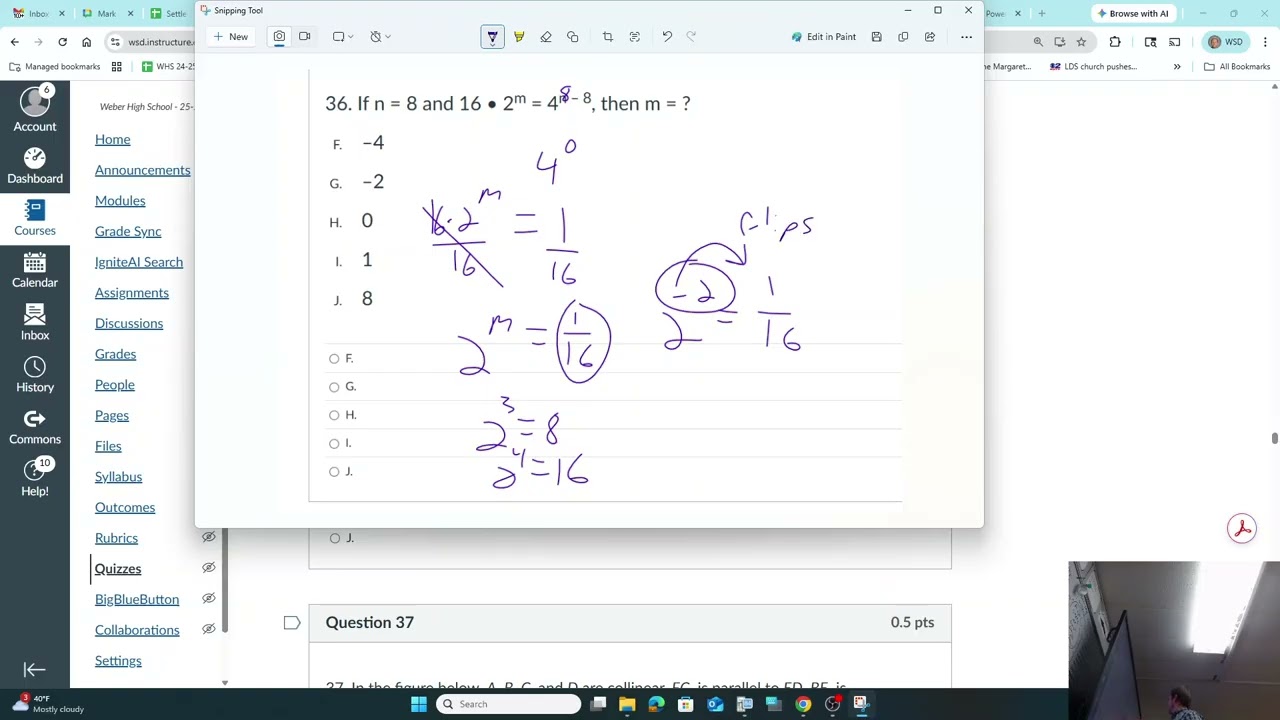Switch to Snip (camera) mode
The image size is (1280, 720).
point(279,37)
